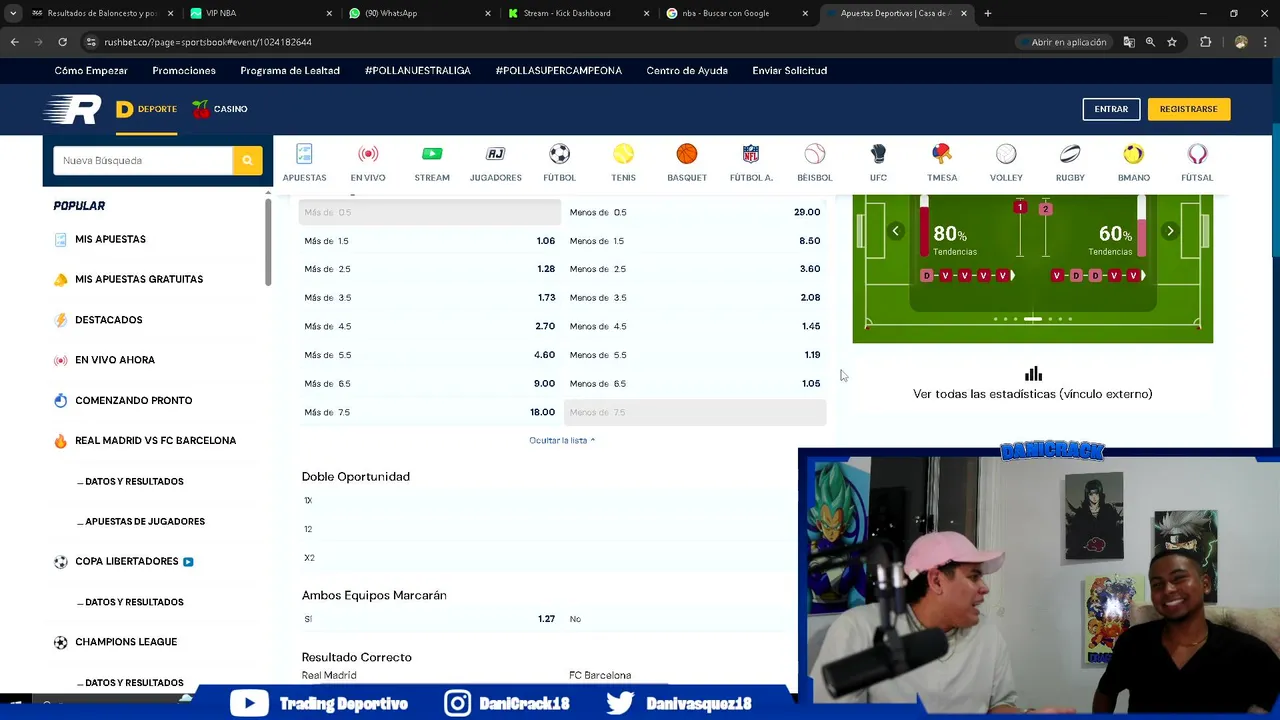This screenshot has height=720, width=1280.
Task: Click the Casino cherry icon
Action: pyautogui.click(x=201, y=109)
